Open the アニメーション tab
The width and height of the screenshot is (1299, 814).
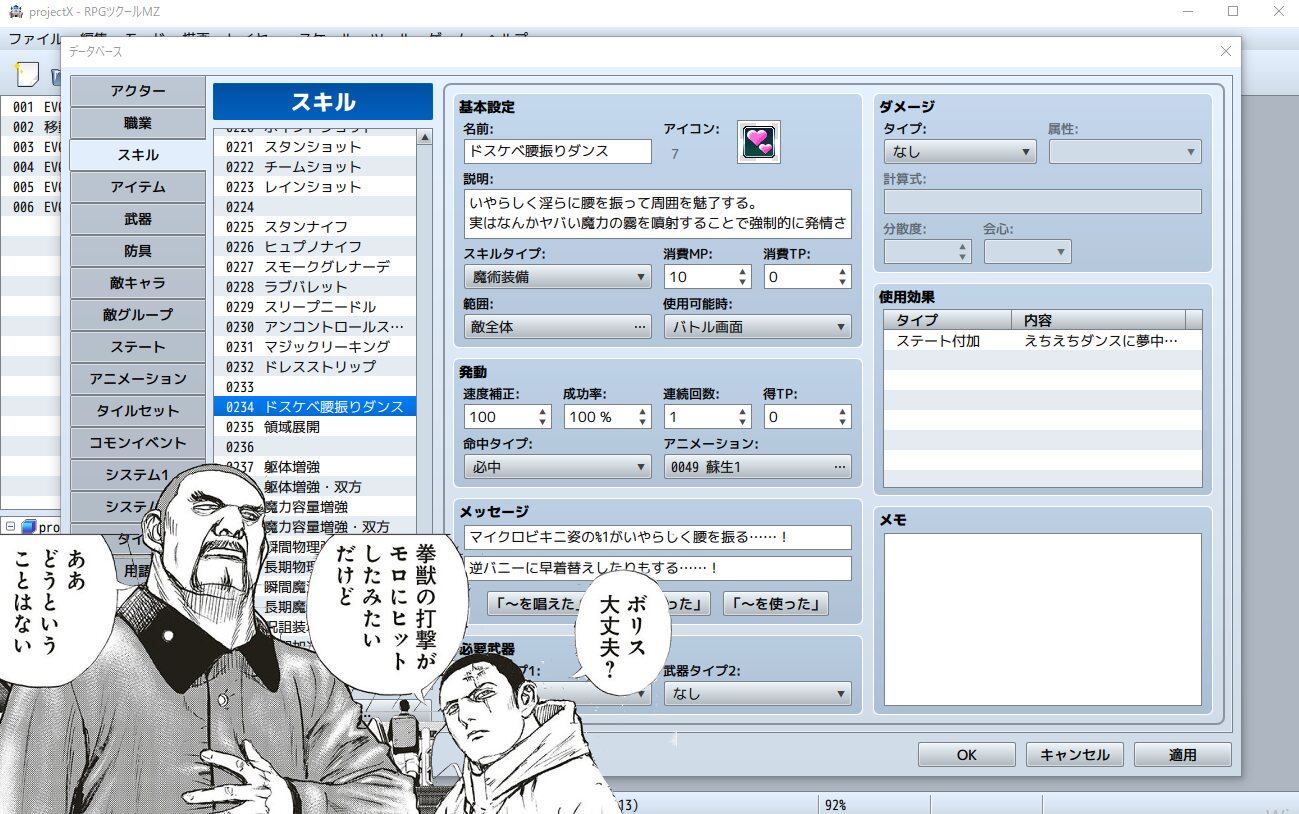(138, 378)
